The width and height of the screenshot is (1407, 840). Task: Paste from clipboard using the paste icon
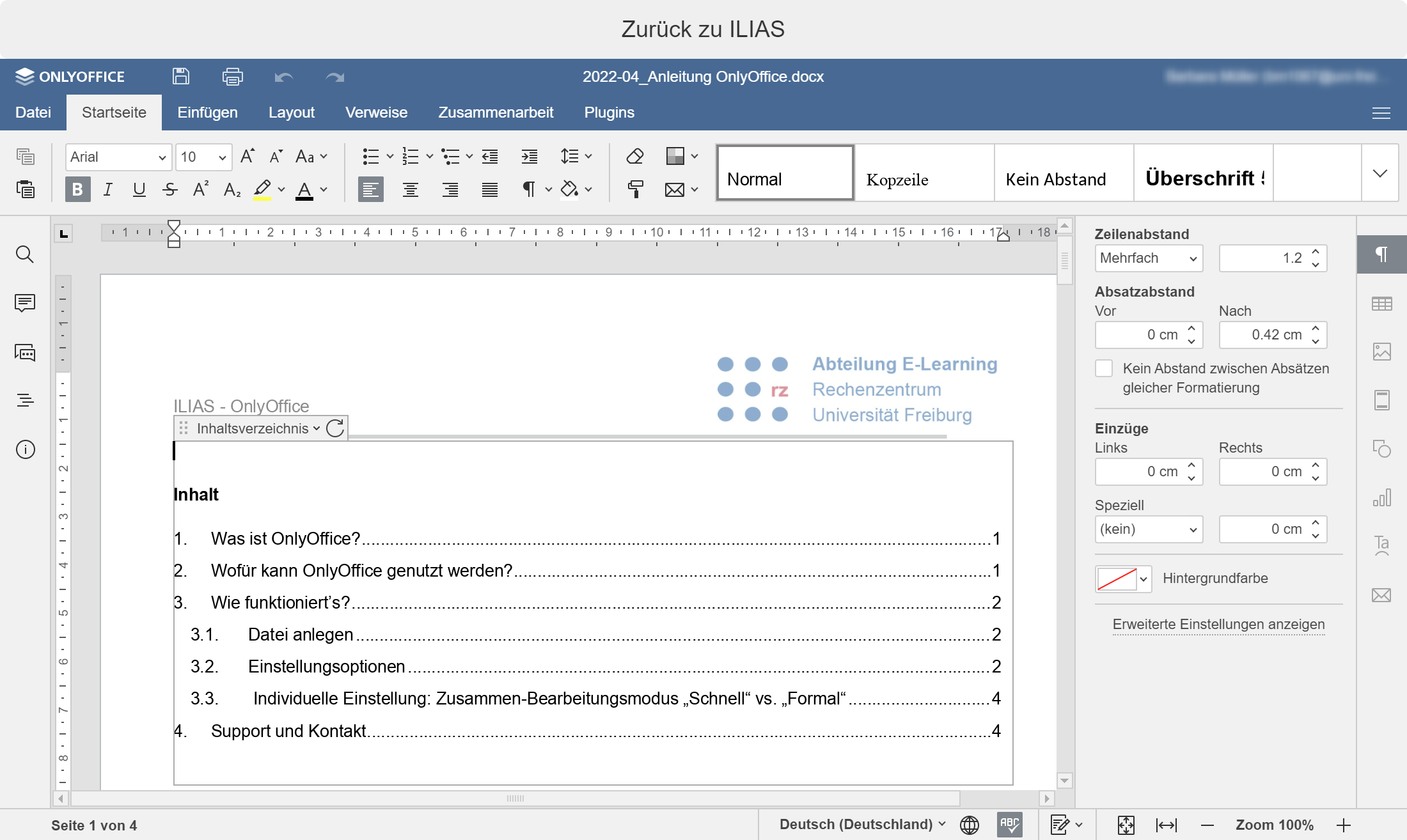click(26, 189)
